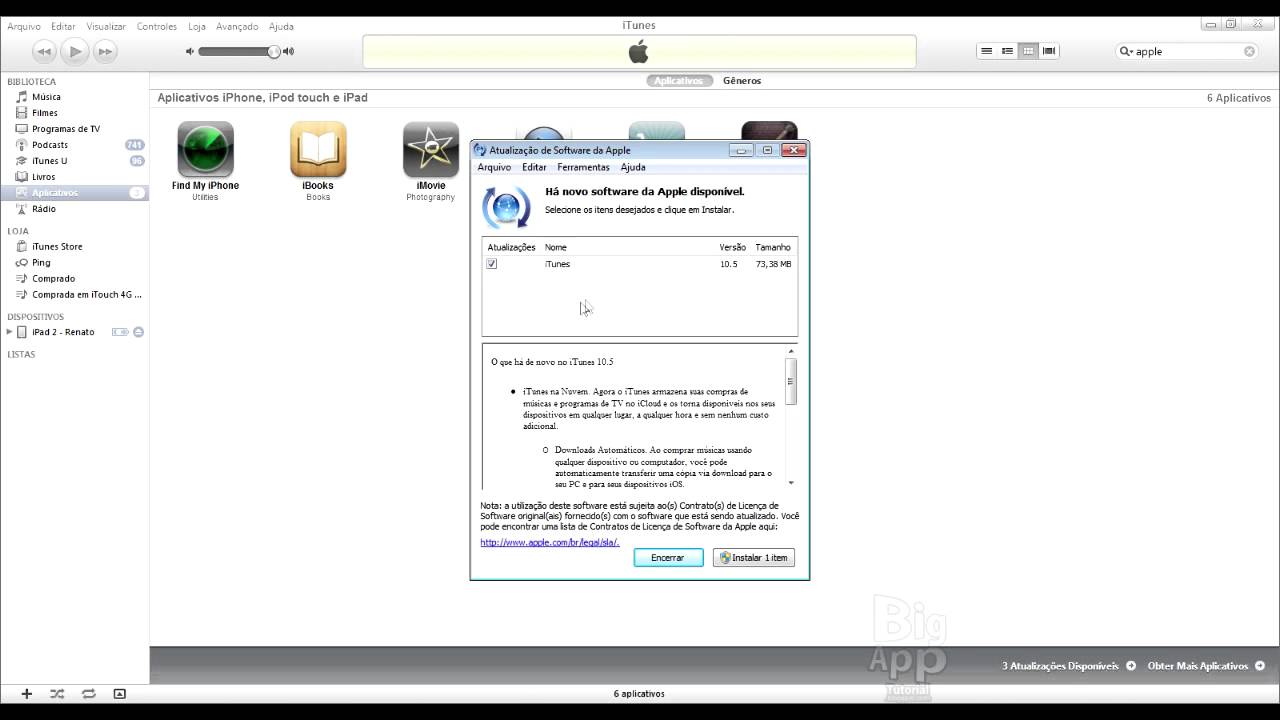Click the search field containing apple
This screenshot has height=720, width=1280.
(x=1187, y=51)
